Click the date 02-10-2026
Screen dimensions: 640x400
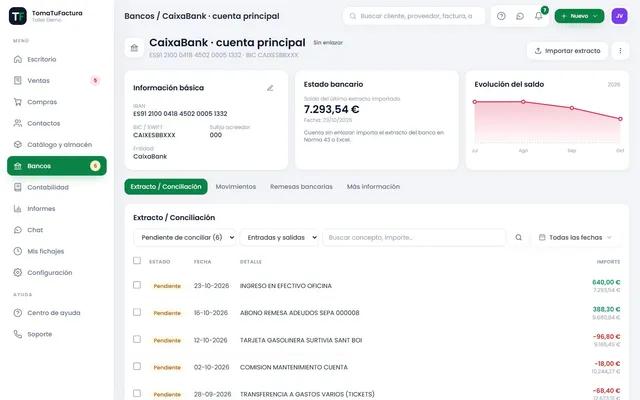click(x=211, y=367)
